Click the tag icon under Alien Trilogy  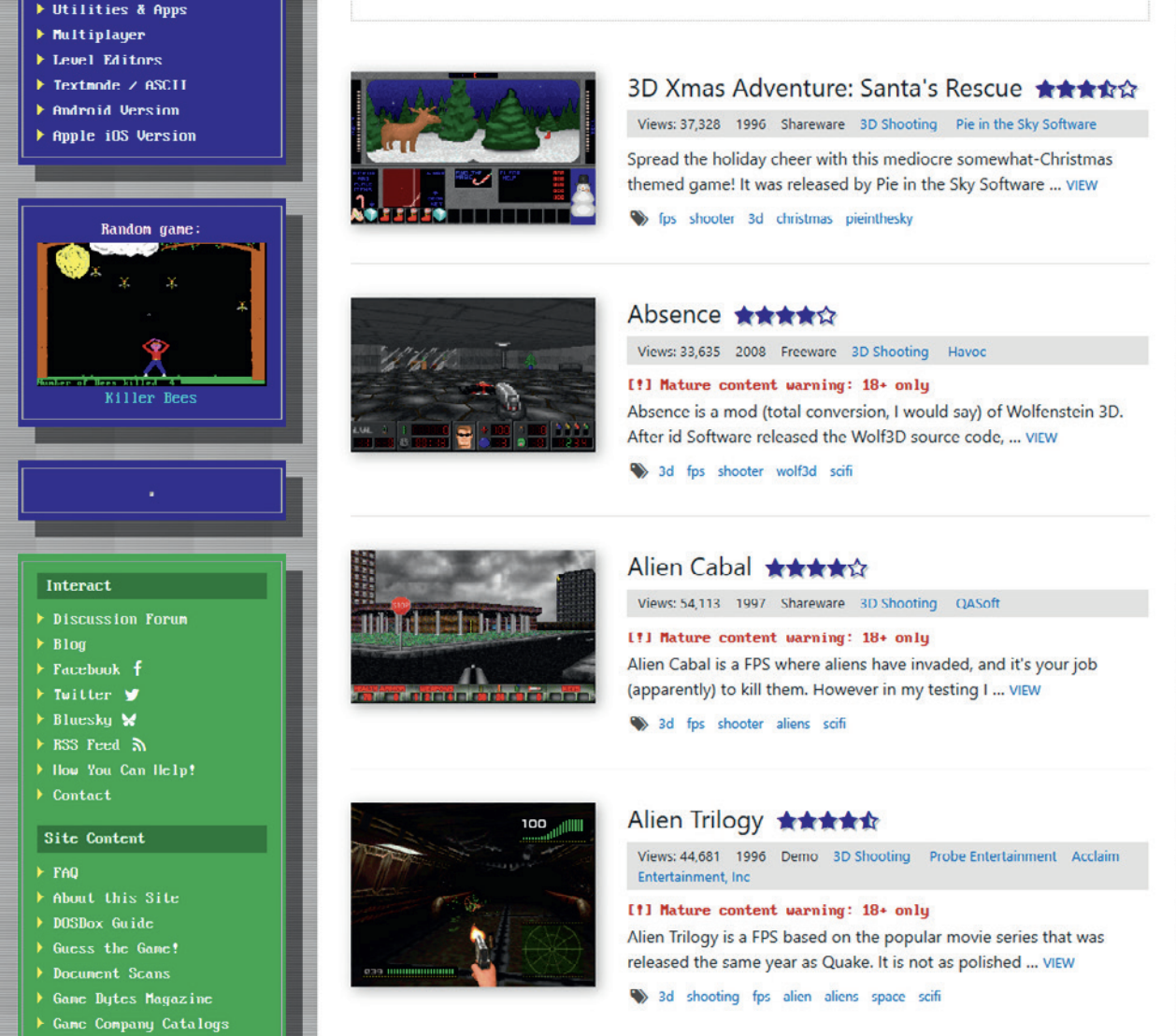tap(638, 997)
